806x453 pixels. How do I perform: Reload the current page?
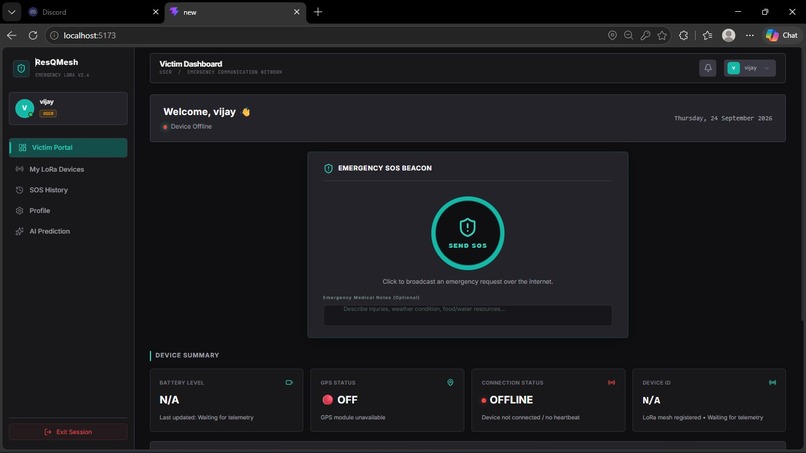(33, 35)
